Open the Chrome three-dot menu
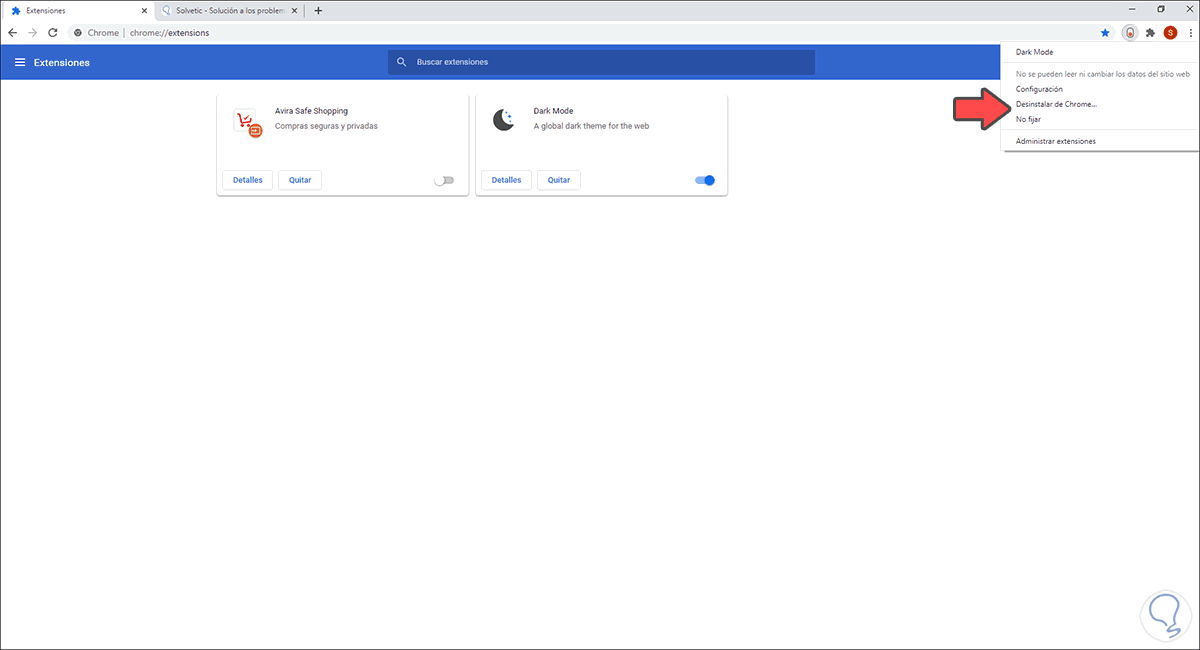 tap(1189, 32)
